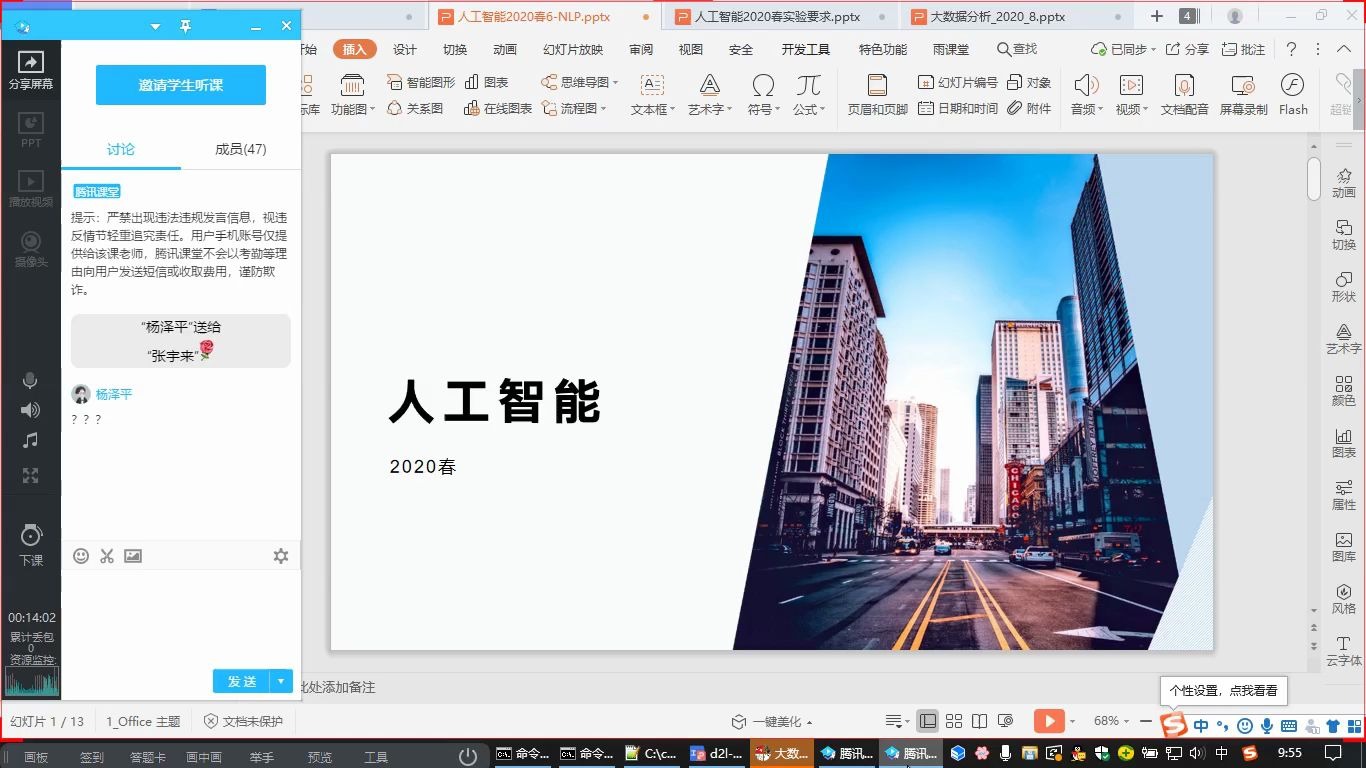Click the fullscreen expand icon in classroom sidebar
Viewport: 1366px width, 768px height.
pyautogui.click(x=31, y=475)
